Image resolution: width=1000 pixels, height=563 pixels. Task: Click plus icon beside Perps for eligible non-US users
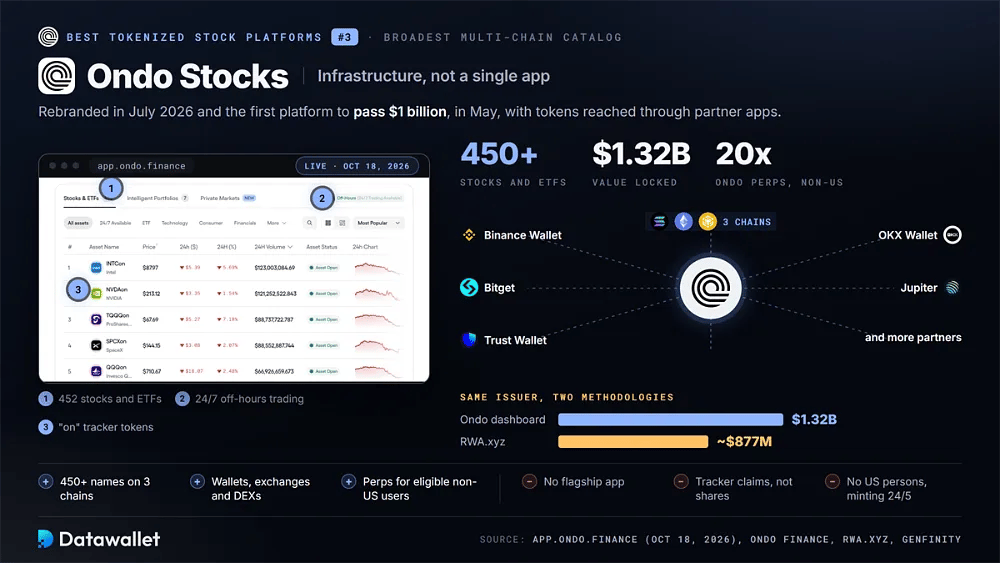click(348, 482)
